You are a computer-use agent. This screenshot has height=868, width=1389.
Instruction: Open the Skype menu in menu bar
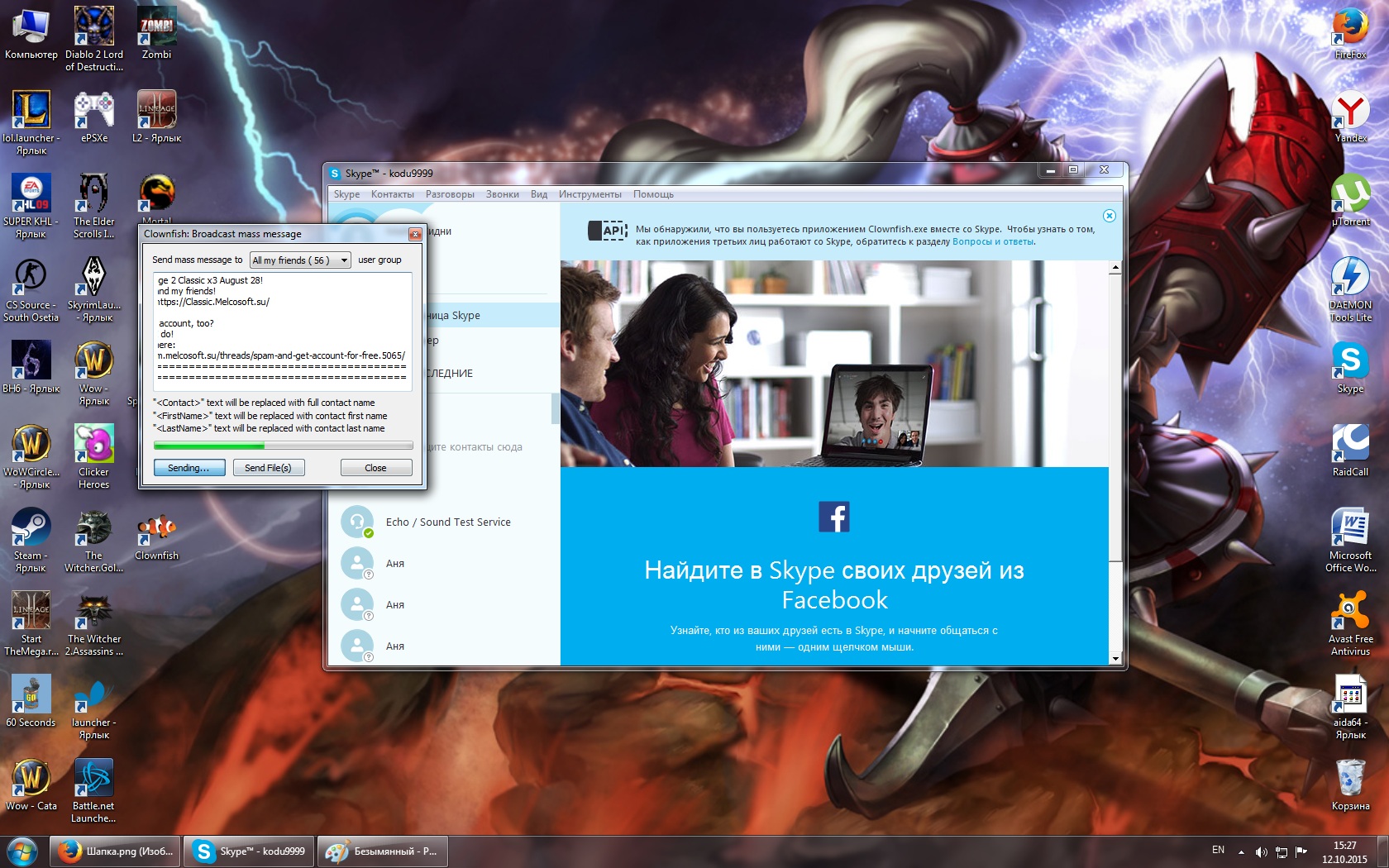coord(346,194)
